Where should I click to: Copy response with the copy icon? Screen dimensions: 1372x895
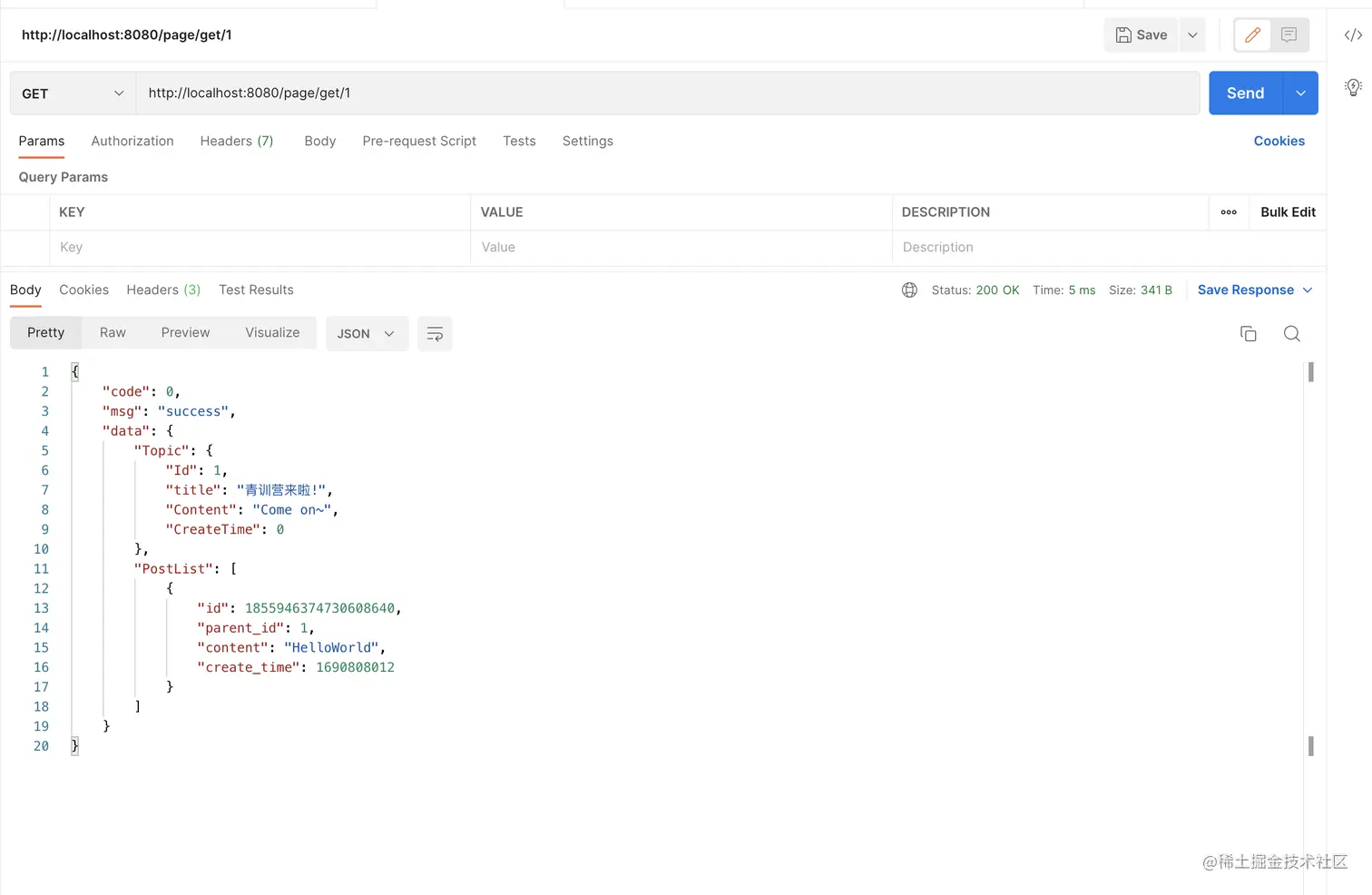coord(1249,334)
